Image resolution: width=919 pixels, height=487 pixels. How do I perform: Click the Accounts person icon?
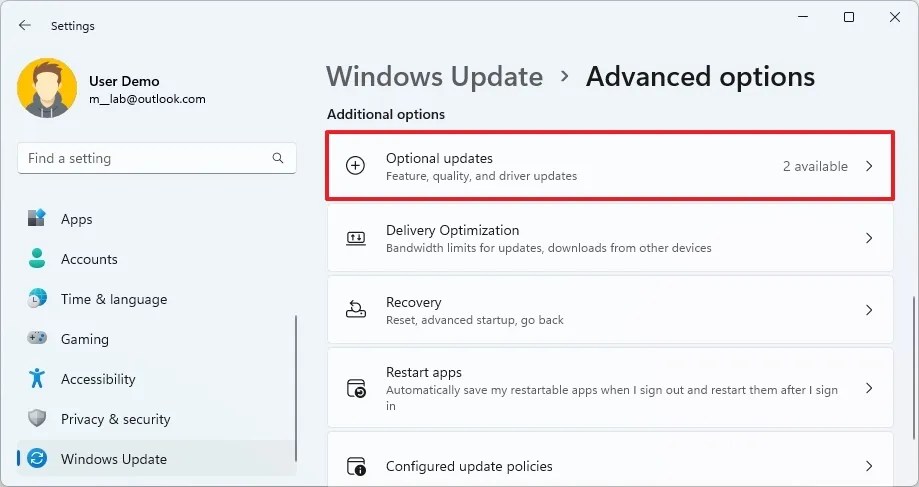37,258
